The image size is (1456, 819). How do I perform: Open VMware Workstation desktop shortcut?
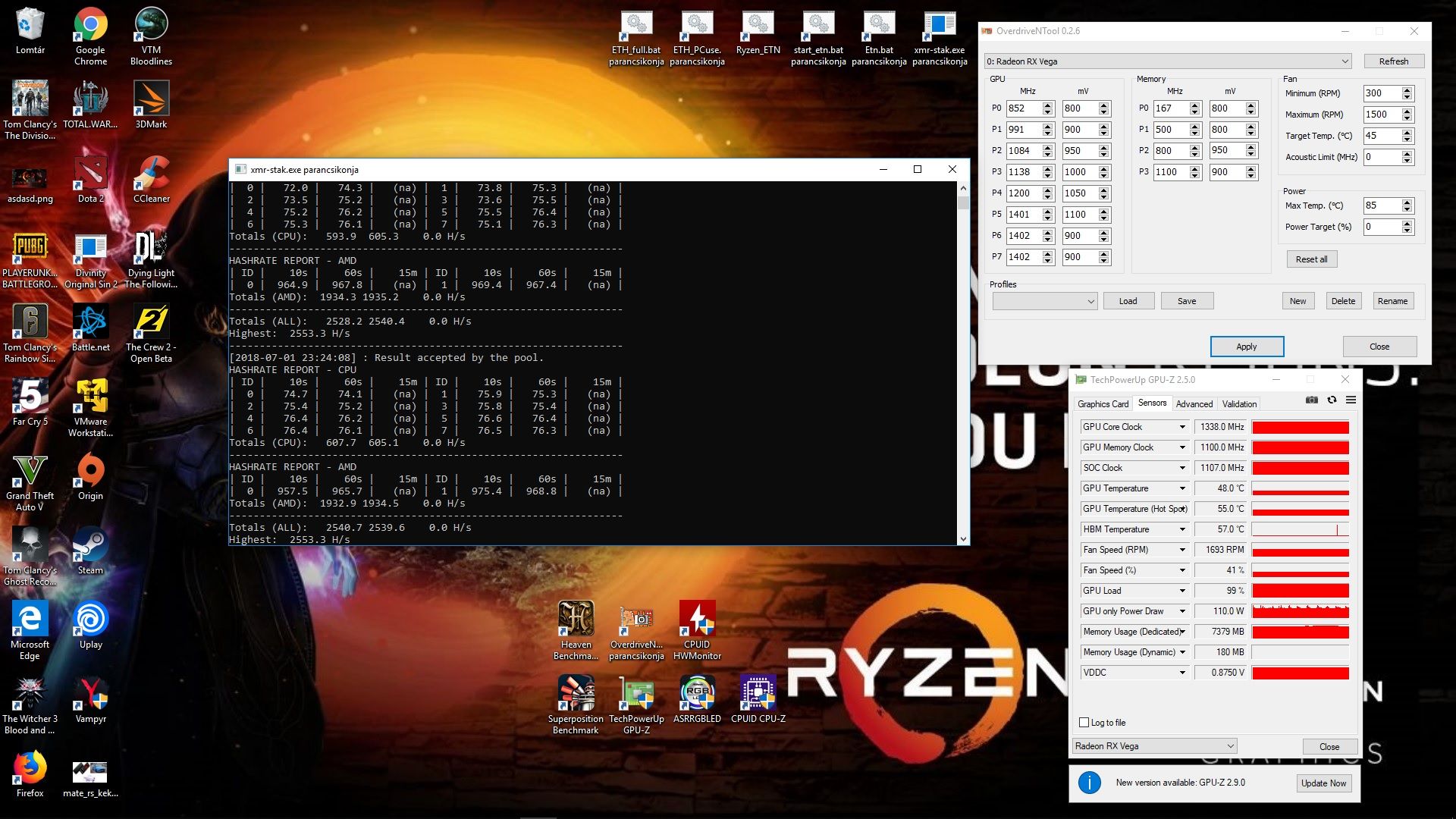pyautogui.click(x=90, y=408)
